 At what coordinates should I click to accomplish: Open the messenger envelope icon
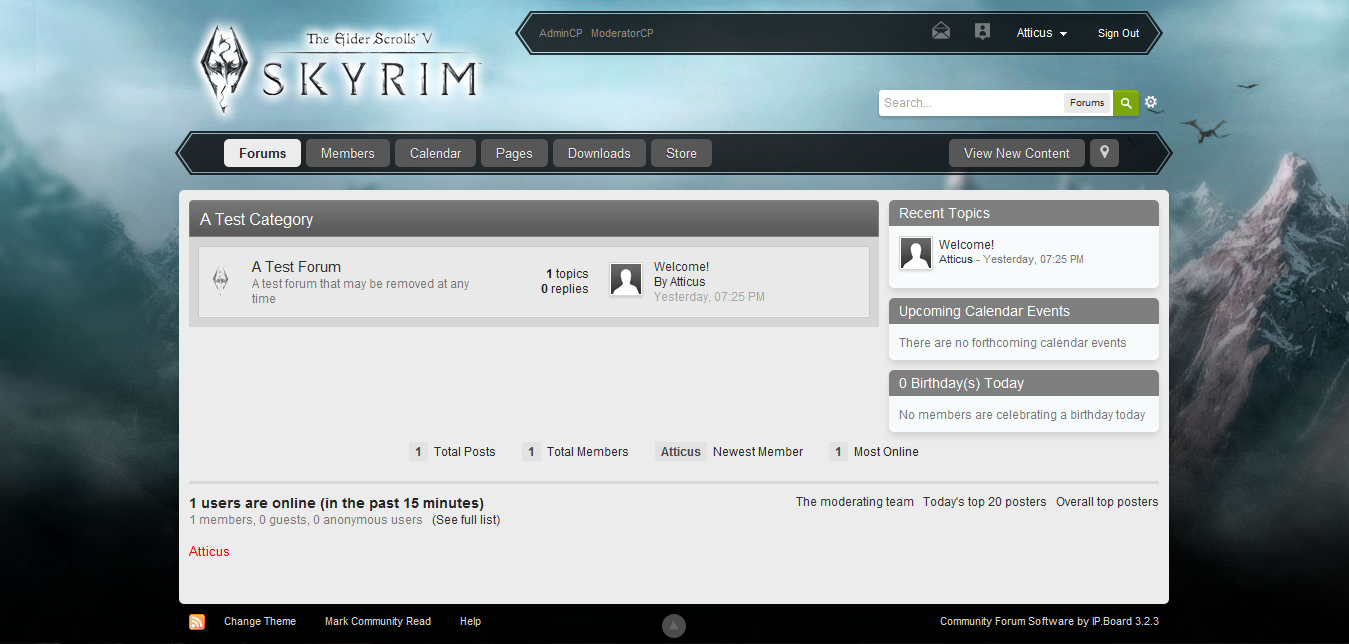pos(941,31)
